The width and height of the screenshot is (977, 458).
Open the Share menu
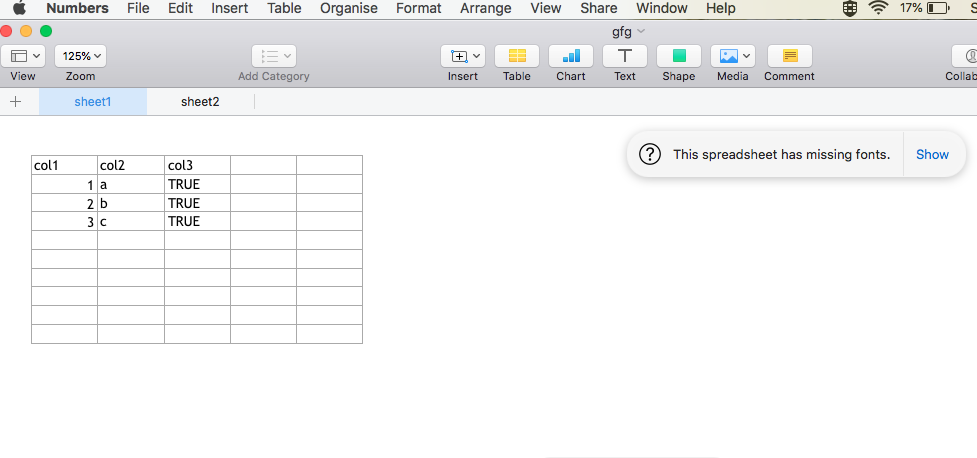[x=599, y=8]
